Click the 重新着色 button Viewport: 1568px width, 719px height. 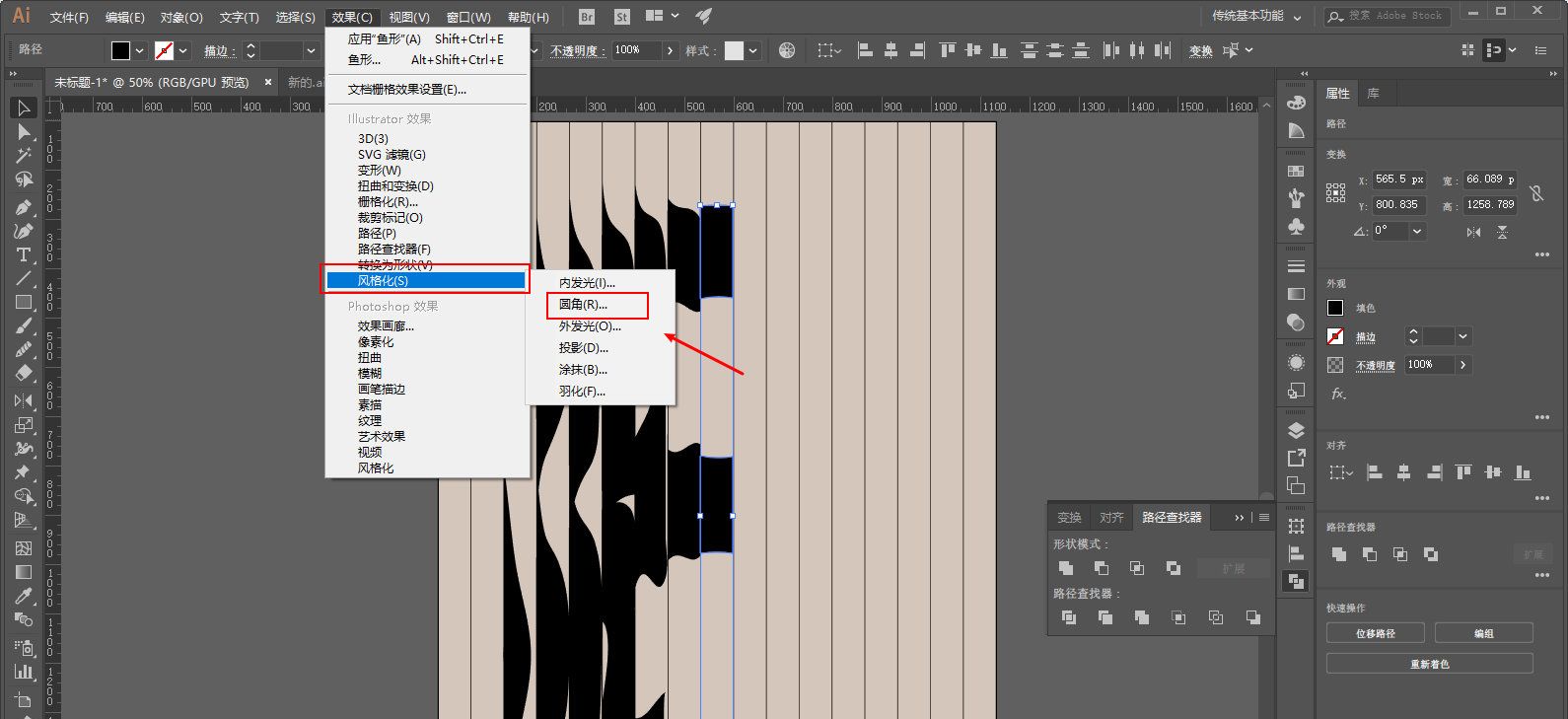tap(1429, 664)
